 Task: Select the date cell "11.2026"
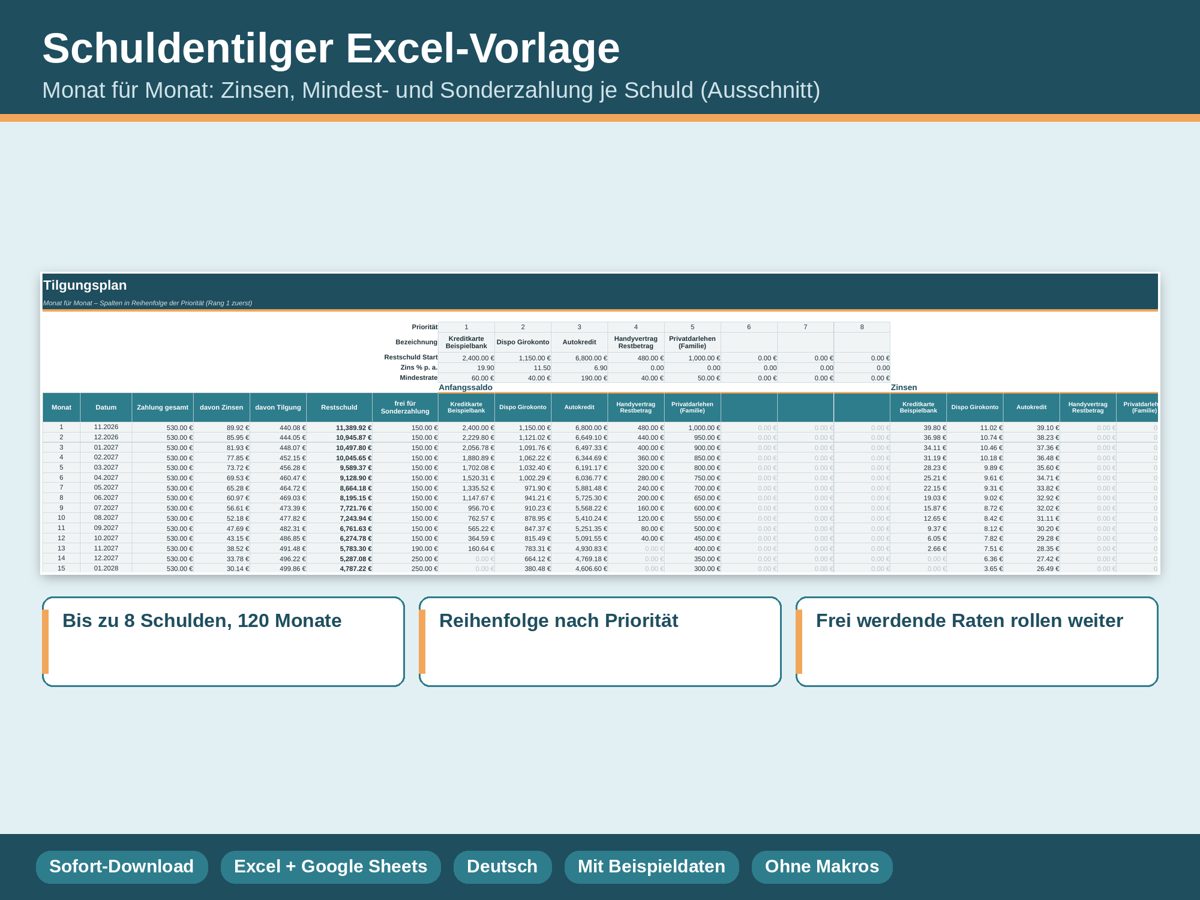pyautogui.click(x=106, y=427)
